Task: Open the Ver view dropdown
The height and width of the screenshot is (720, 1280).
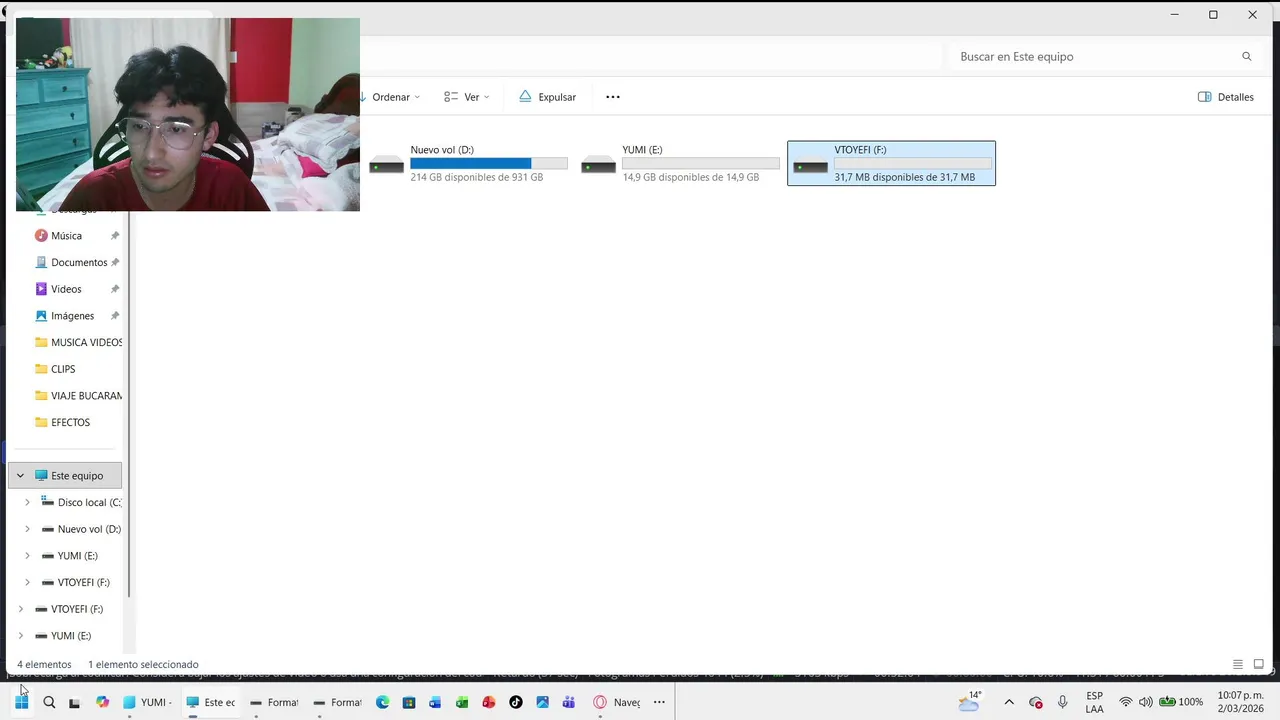Action: click(467, 97)
